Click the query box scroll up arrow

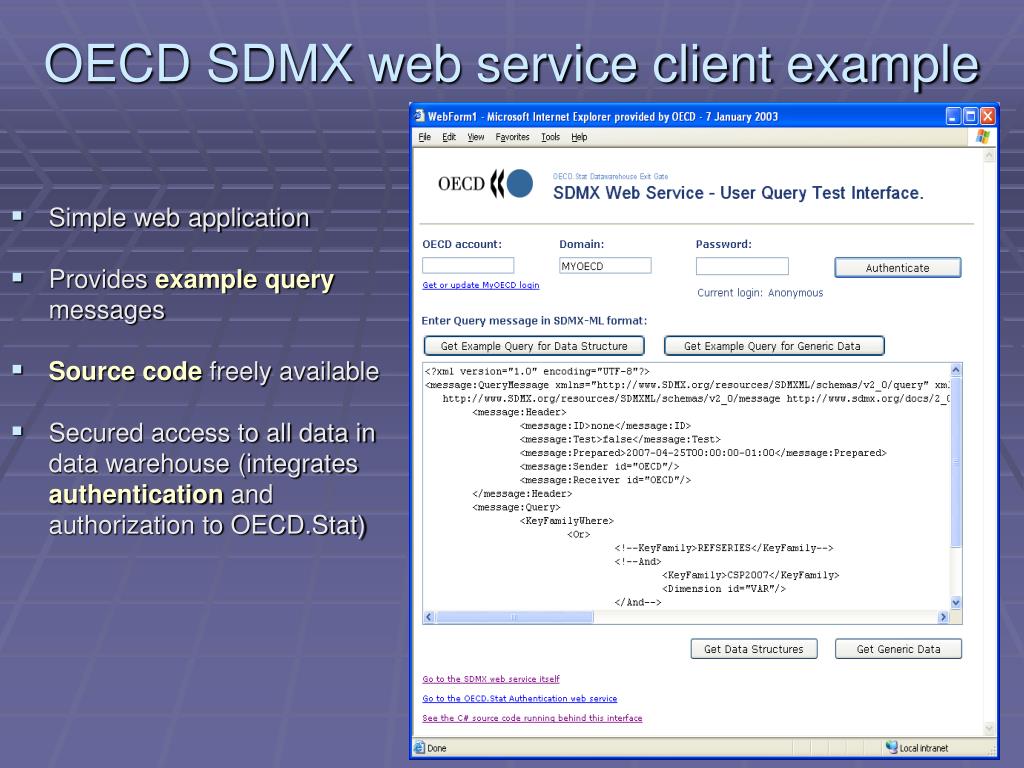point(956,370)
